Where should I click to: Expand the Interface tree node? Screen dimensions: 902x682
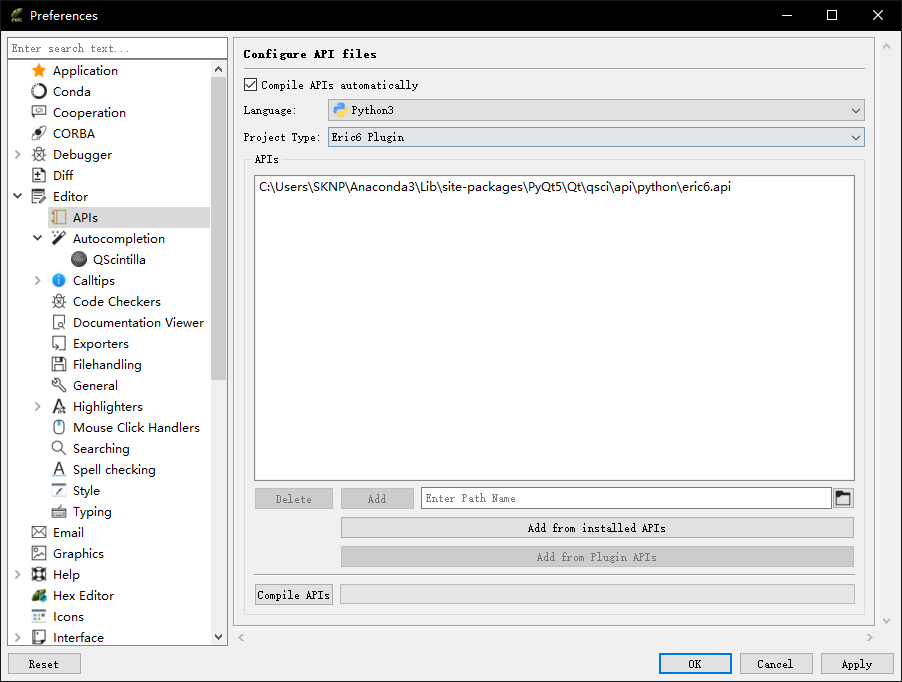click(x=17, y=637)
